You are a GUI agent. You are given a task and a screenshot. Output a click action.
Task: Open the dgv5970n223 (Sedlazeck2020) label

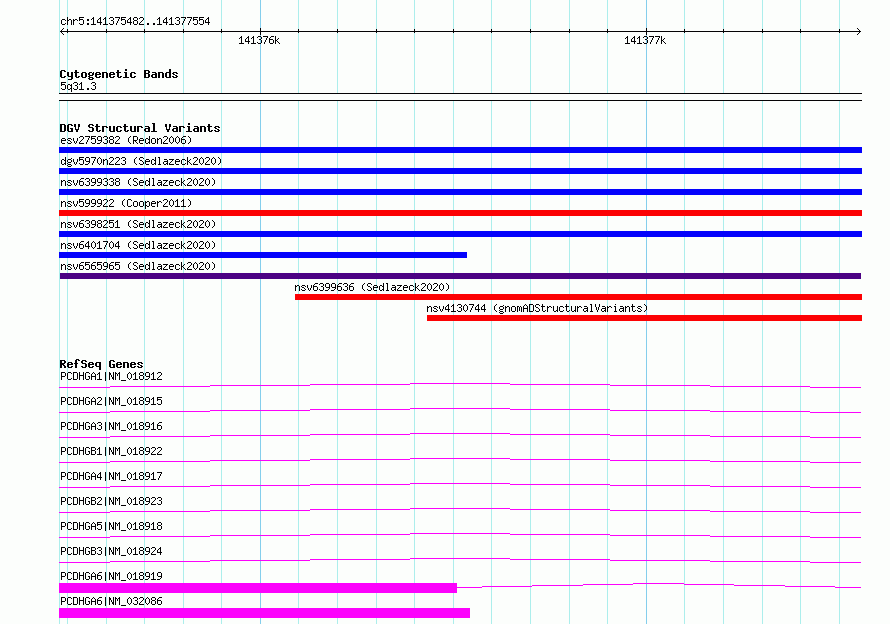141,161
